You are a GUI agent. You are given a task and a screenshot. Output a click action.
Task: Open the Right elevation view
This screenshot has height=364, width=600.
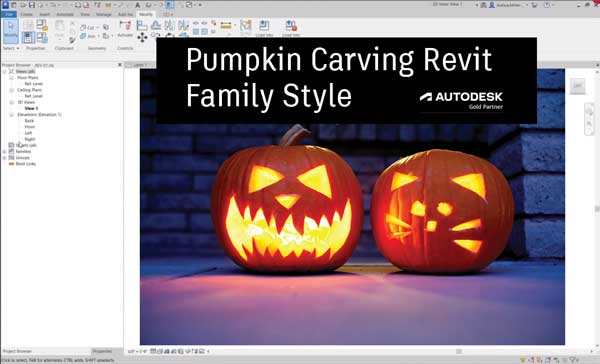29,139
